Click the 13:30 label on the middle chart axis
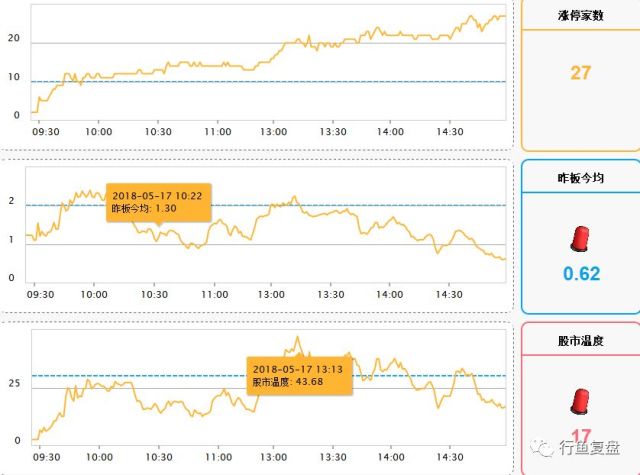This screenshot has height=475, width=640. tap(332, 296)
